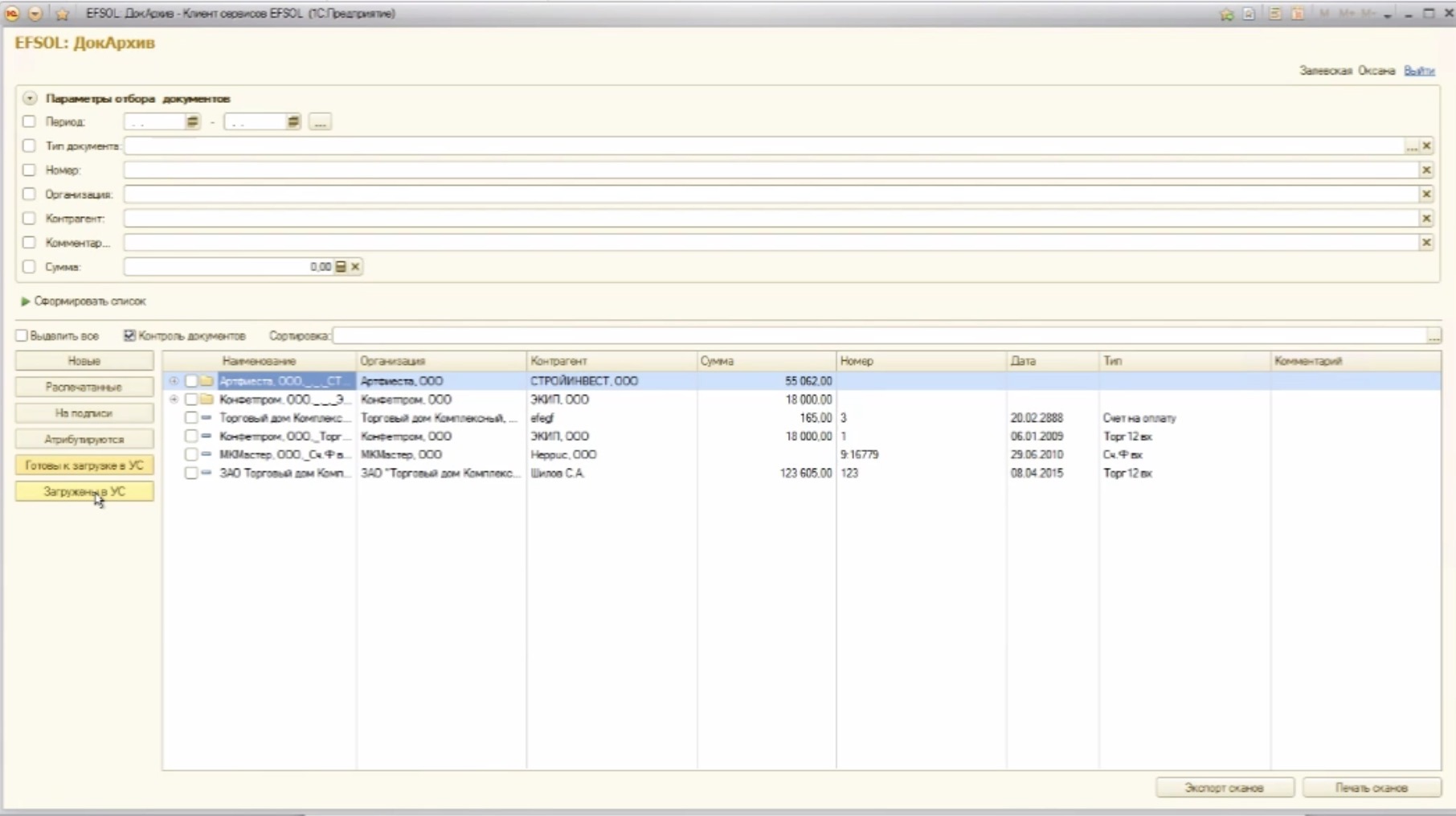Viewport: 1456px width, 816px height.
Task: Expand the Конфетпром, ООО folder row
Action: coord(174,400)
